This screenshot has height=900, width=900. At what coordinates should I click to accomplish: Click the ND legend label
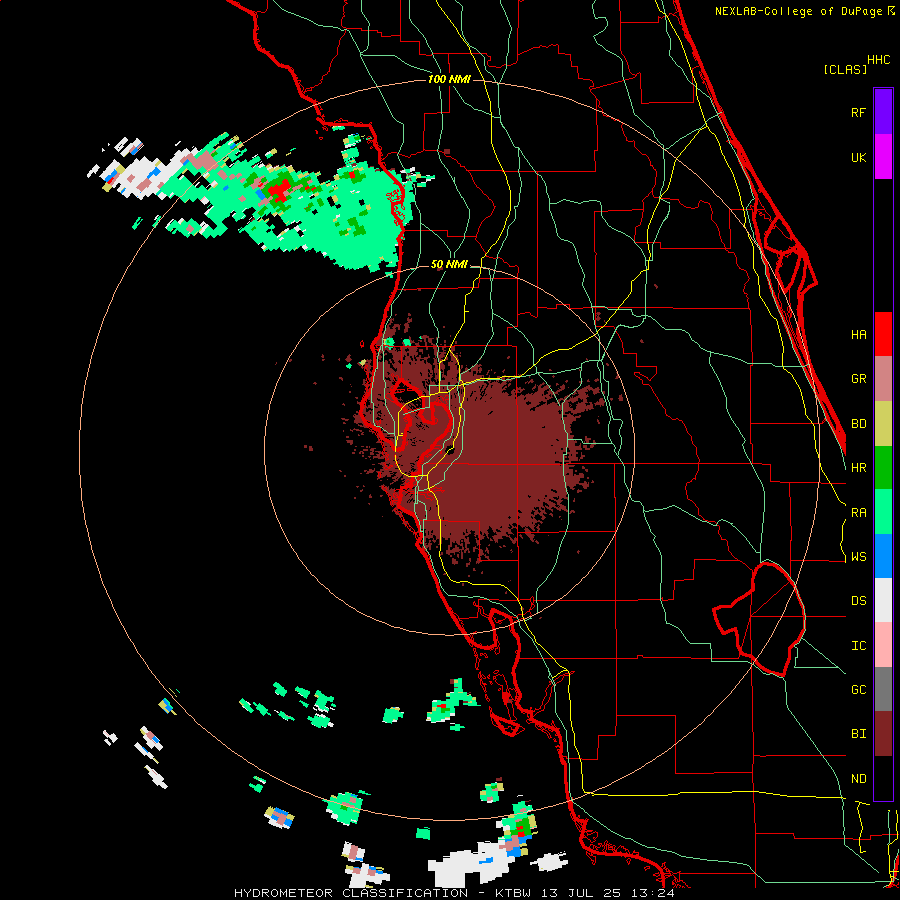(858, 779)
